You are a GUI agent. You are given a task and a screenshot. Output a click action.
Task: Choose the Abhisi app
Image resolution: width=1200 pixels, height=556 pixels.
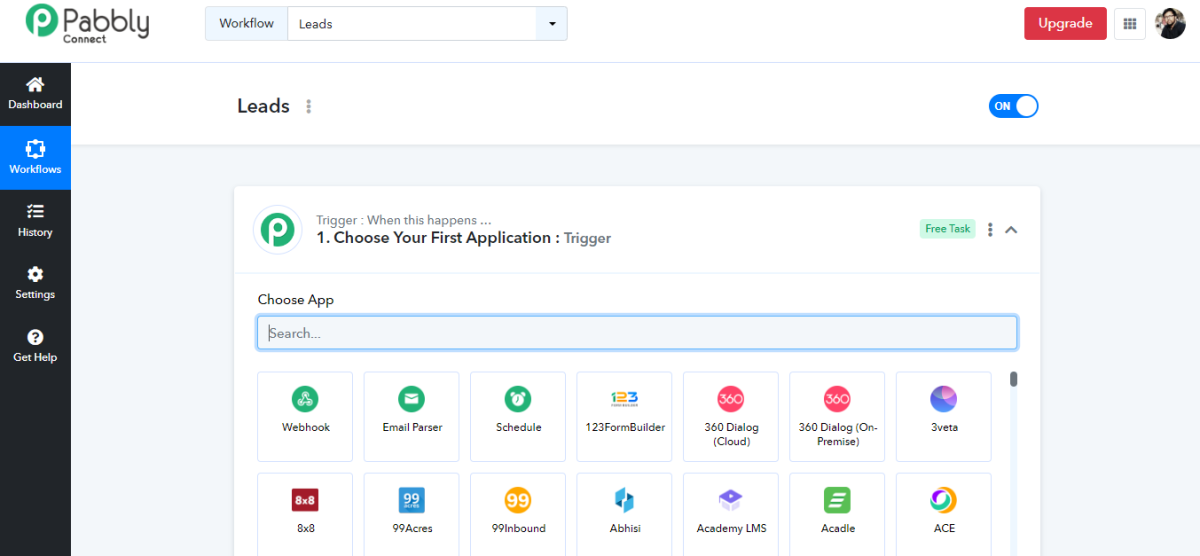[x=625, y=514]
